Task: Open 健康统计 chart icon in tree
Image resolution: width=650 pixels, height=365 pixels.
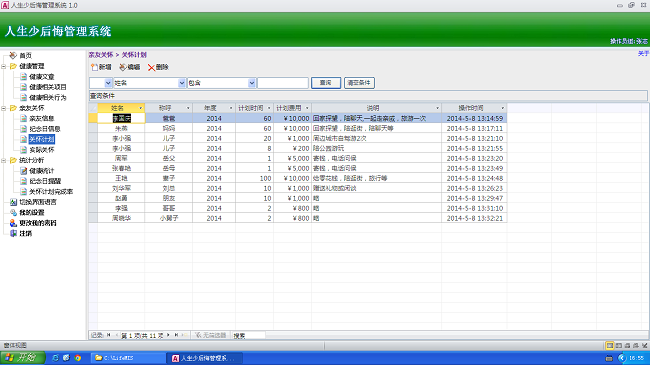Action: click(24, 170)
